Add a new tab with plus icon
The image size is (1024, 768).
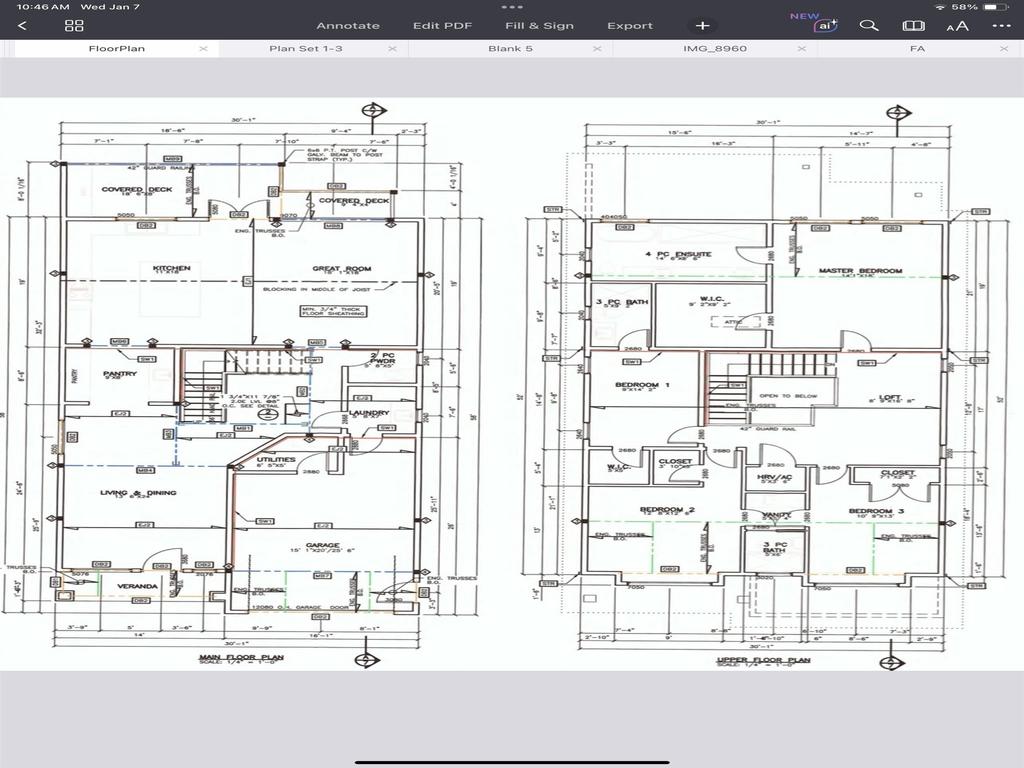click(x=703, y=25)
